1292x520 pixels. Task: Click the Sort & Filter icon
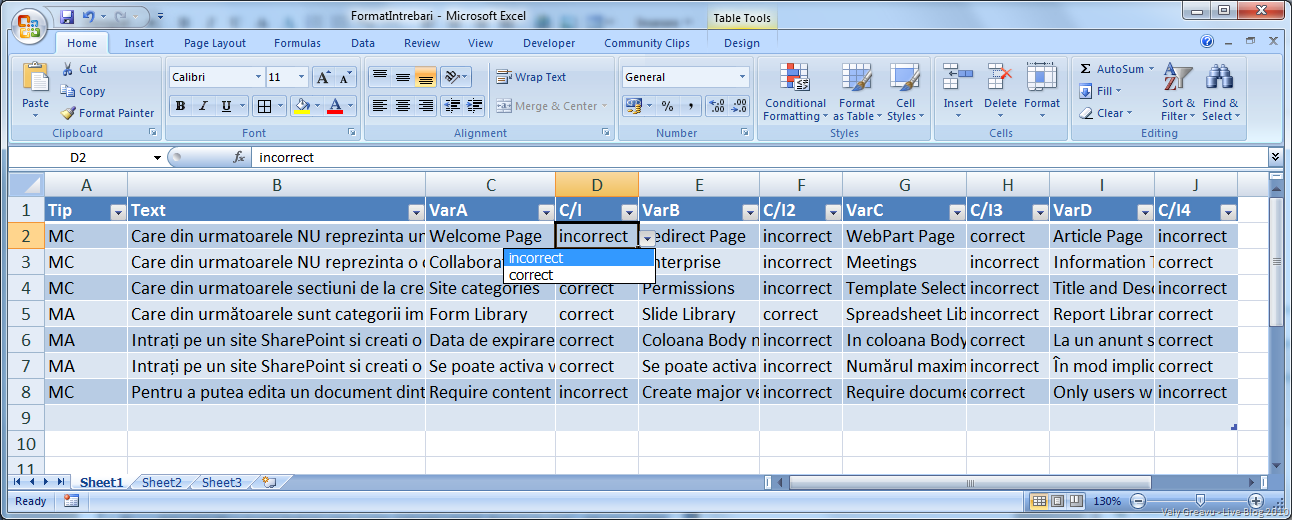pos(1179,78)
